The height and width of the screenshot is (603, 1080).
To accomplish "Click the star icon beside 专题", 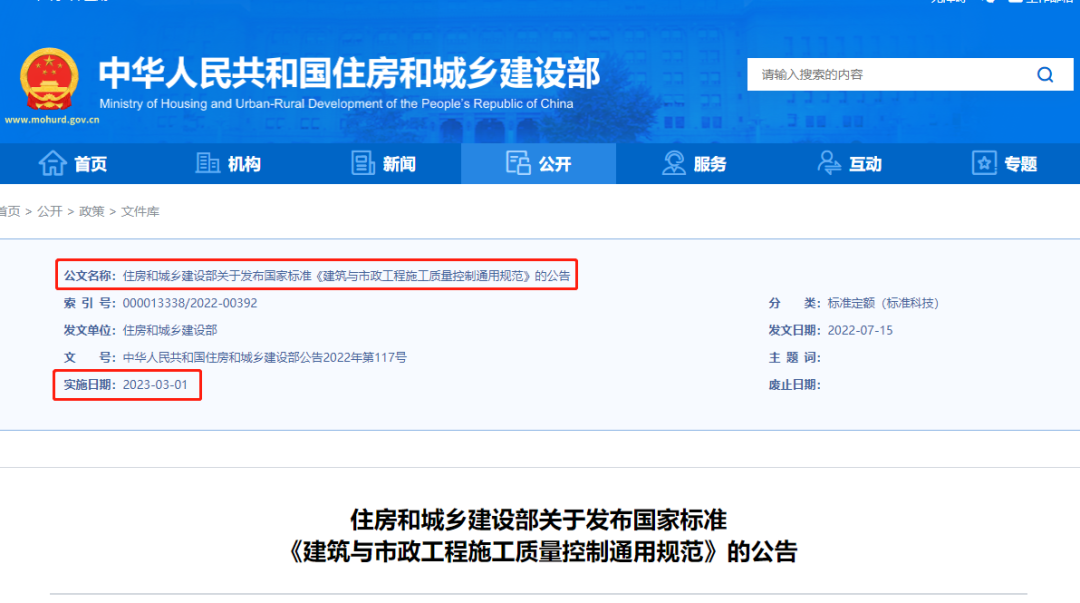I will tap(984, 163).
